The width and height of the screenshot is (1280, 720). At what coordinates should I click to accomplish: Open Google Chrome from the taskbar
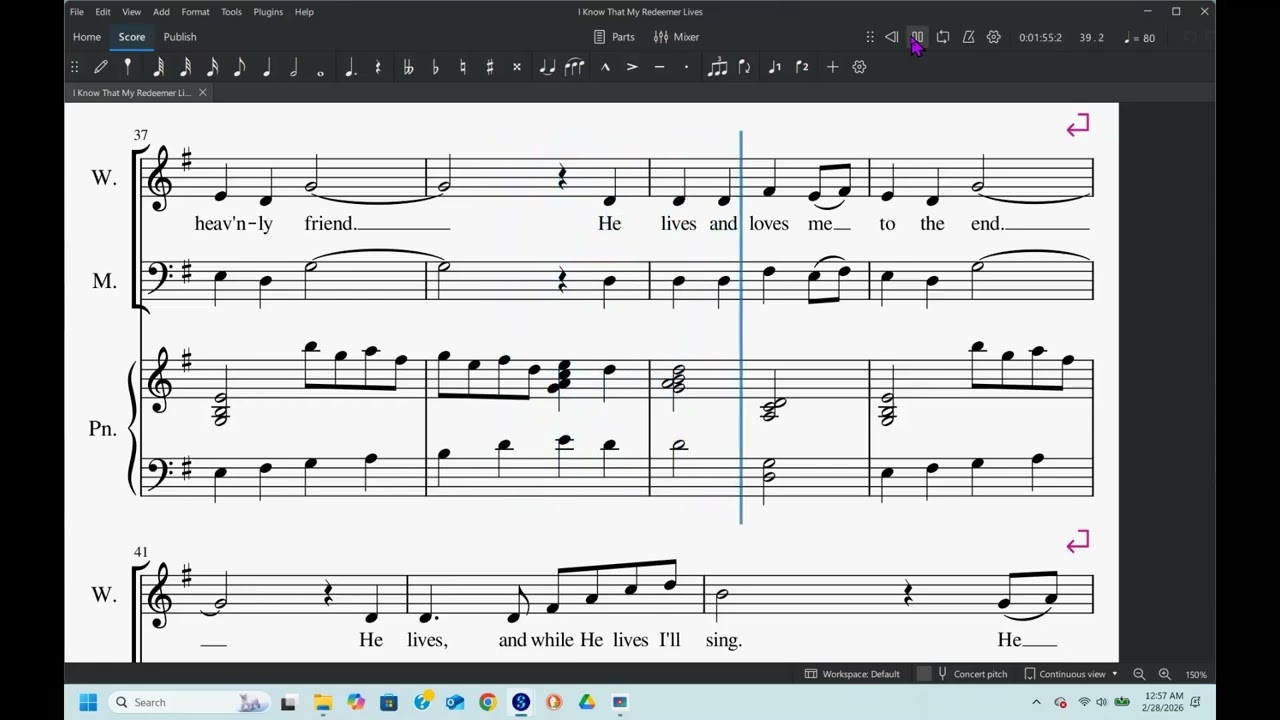click(487, 702)
